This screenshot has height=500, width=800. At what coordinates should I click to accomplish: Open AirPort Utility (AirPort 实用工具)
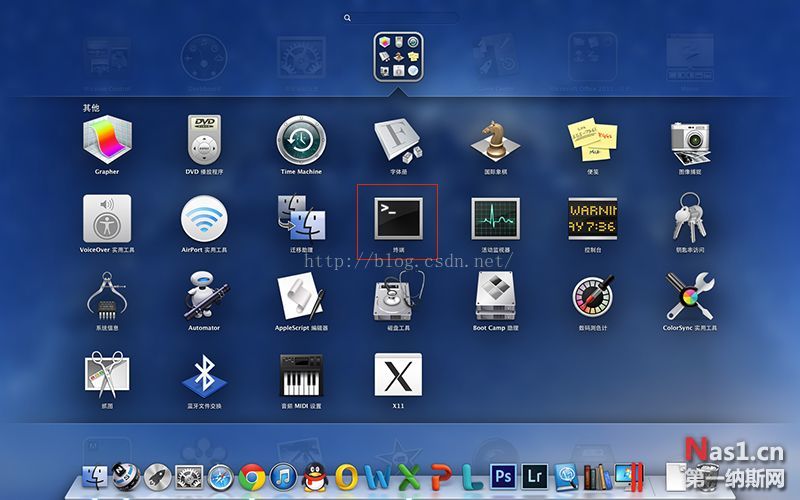[205, 218]
